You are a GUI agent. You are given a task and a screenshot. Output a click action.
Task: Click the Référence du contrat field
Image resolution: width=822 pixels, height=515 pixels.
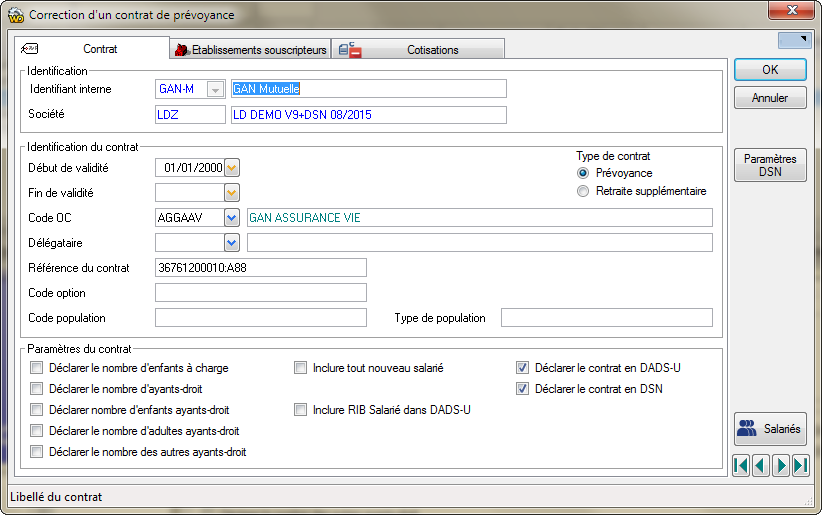[261, 268]
